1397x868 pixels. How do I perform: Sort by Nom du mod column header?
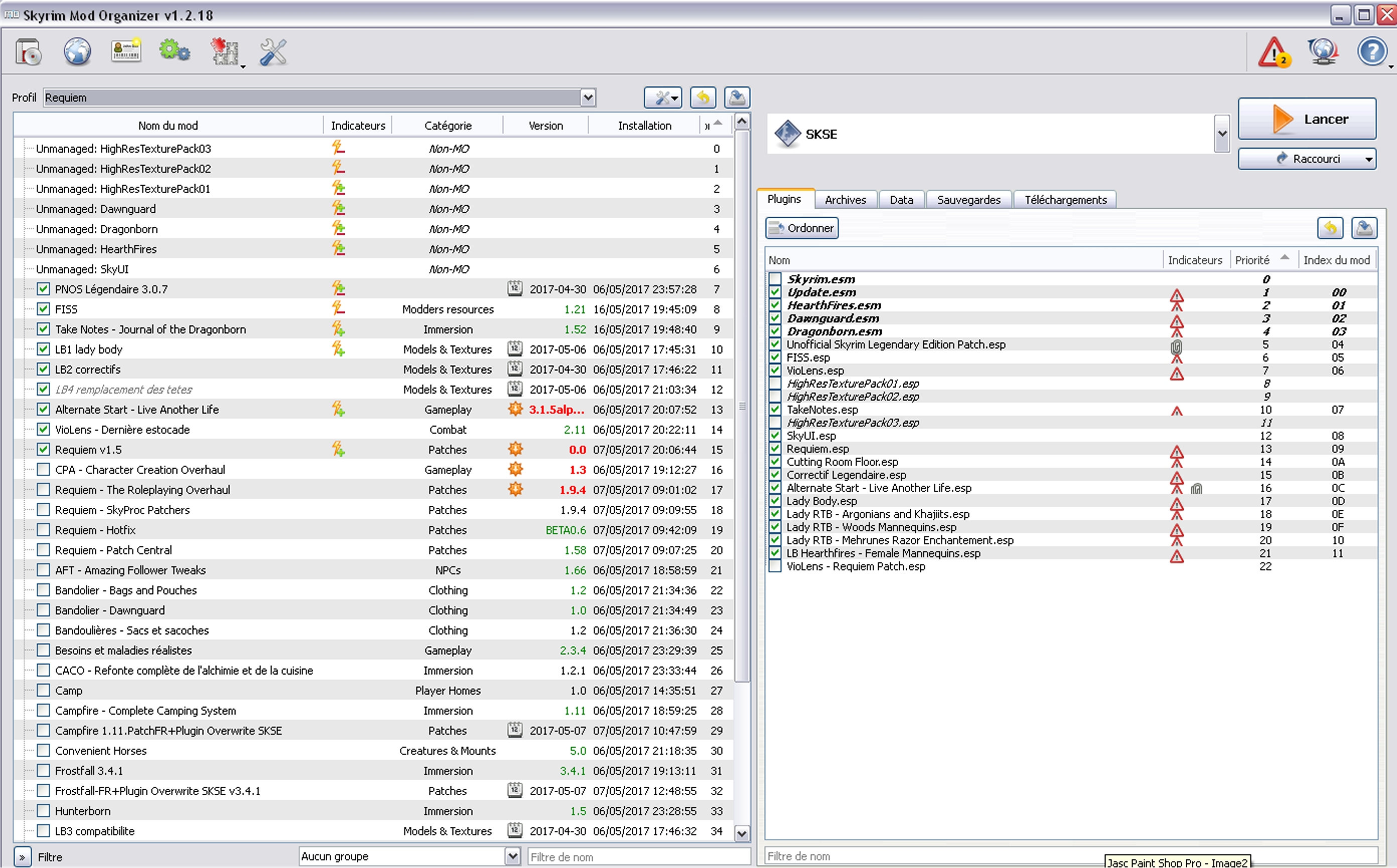tap(168, 126)
